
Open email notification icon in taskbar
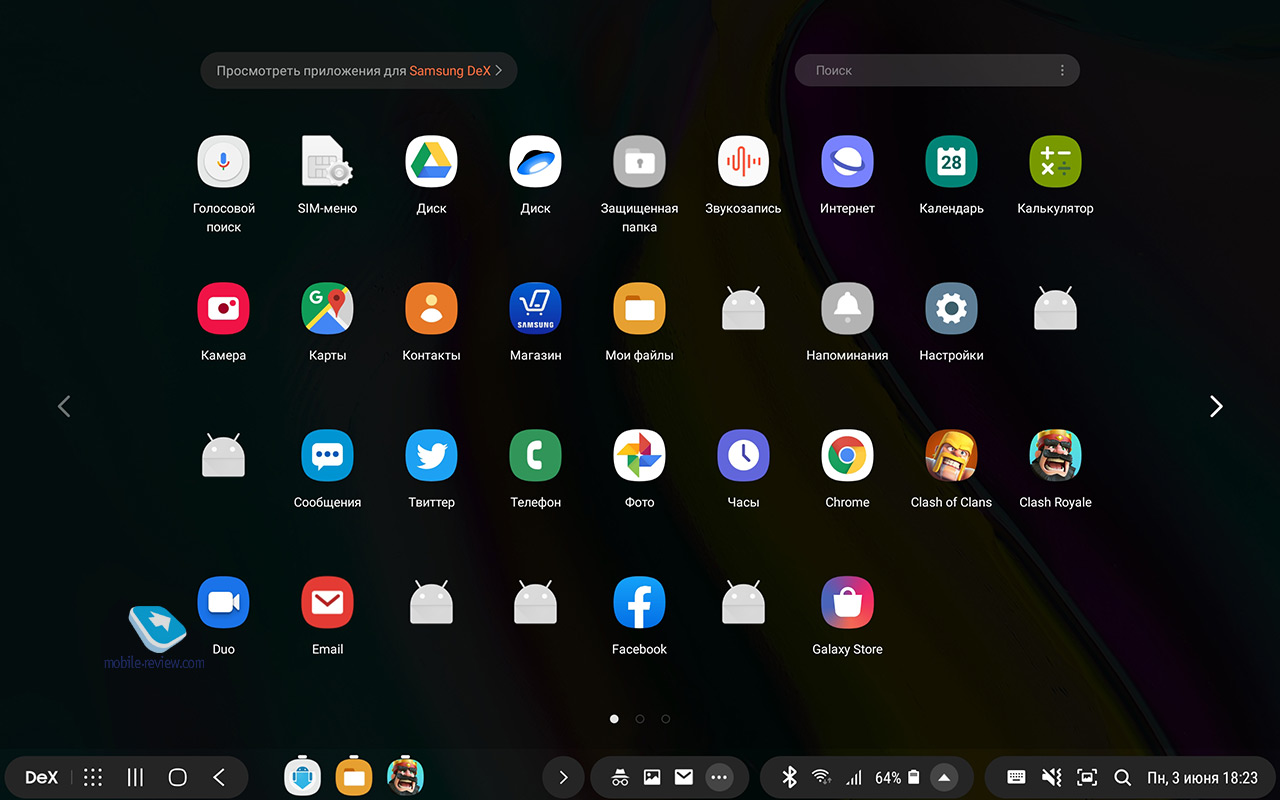coord(684,777)
